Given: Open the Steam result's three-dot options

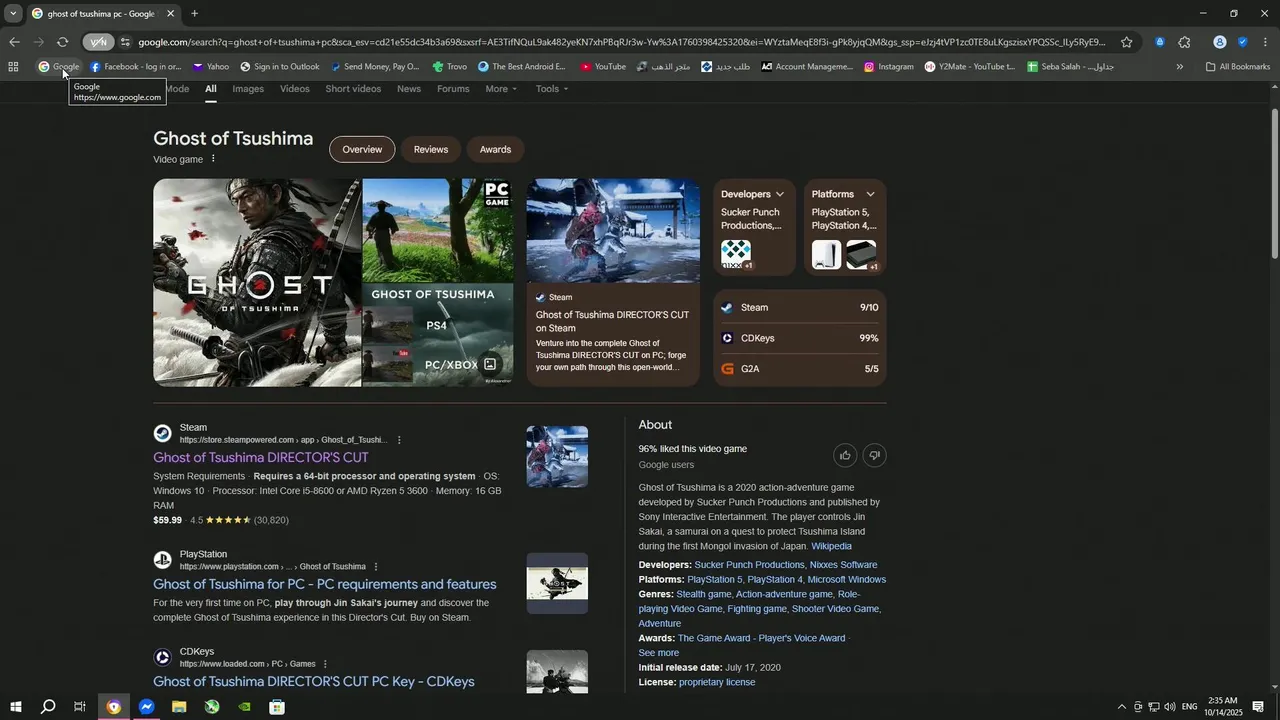Looking at the screenshot, I should point(399,440).
